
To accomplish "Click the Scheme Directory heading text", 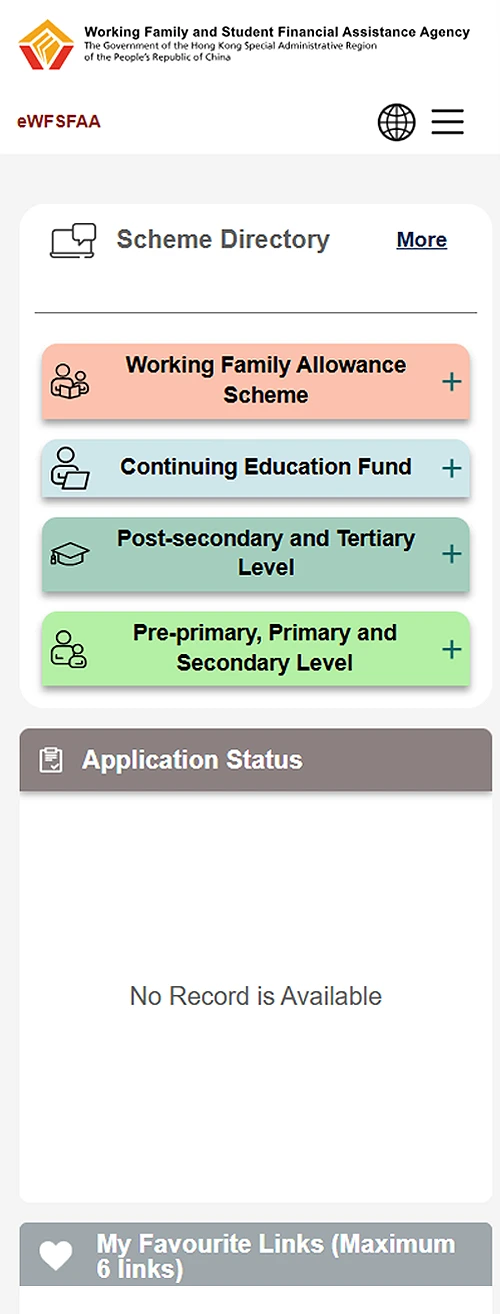I will pos(223,240).
